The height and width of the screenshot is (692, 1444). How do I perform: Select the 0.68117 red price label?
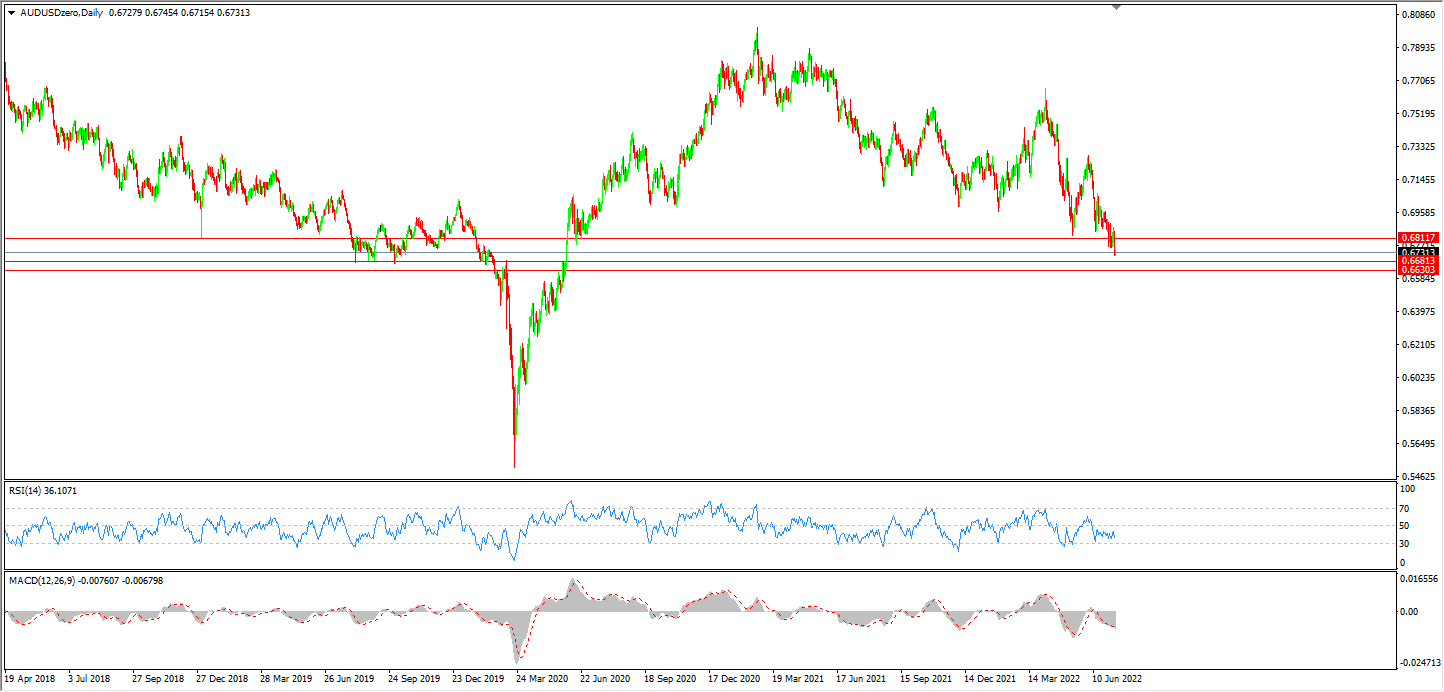click(x=1418, y=238)
